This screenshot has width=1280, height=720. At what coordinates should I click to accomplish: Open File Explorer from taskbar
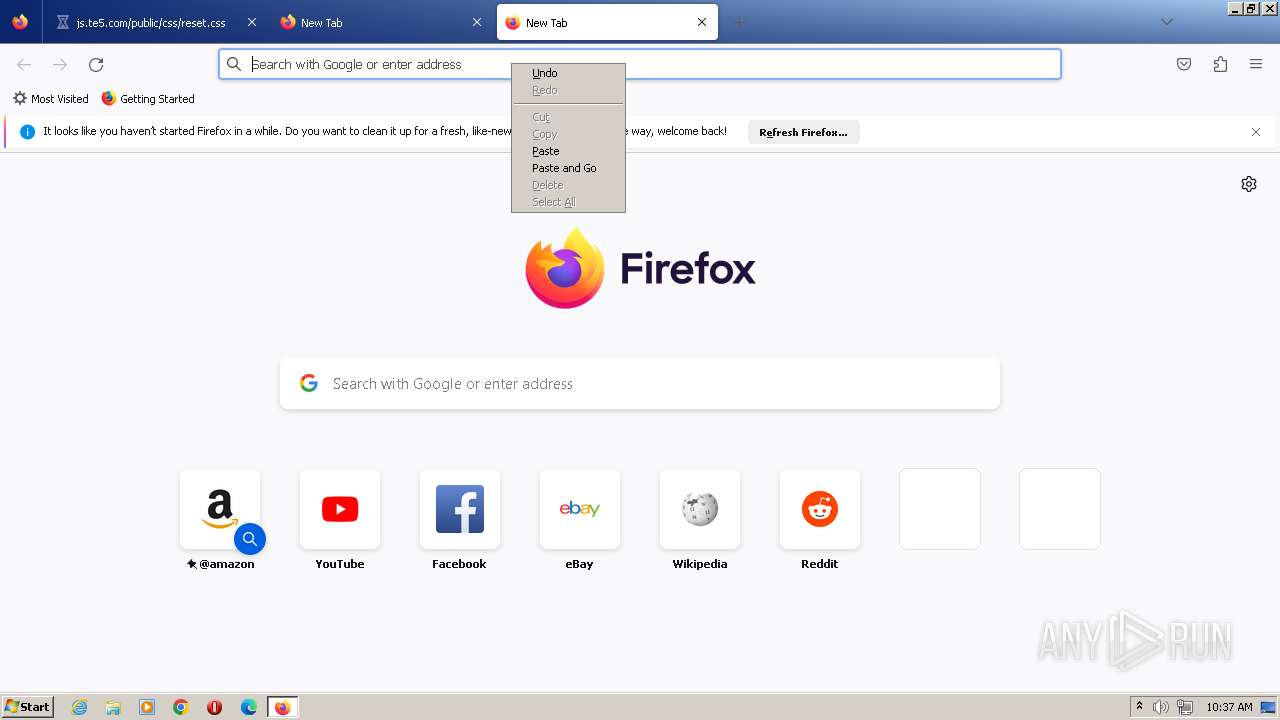click(x=113, y=707)
